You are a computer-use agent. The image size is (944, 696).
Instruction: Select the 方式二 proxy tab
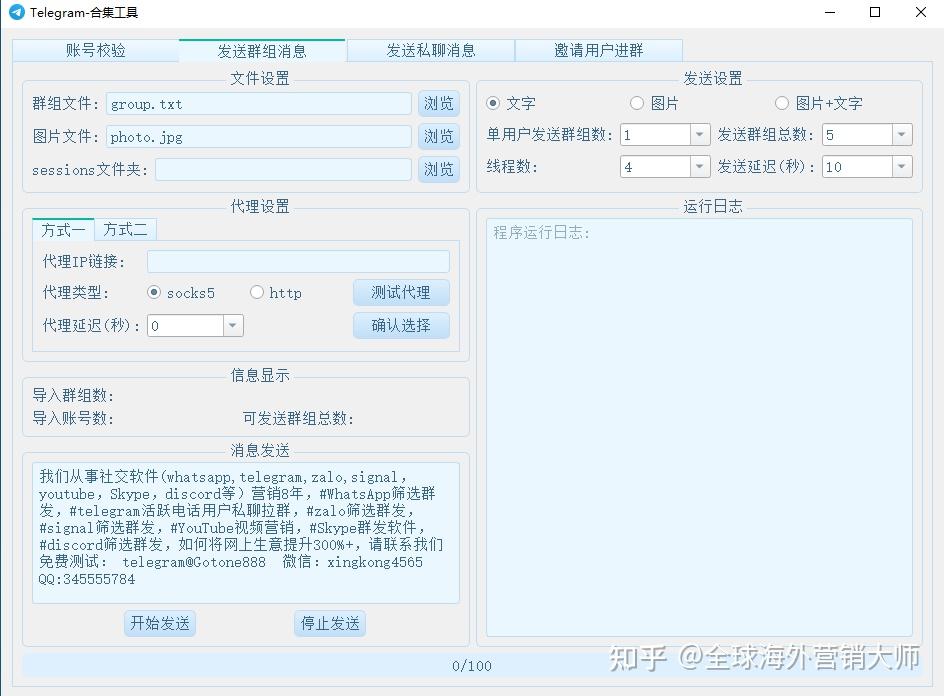tap(125, 229)
